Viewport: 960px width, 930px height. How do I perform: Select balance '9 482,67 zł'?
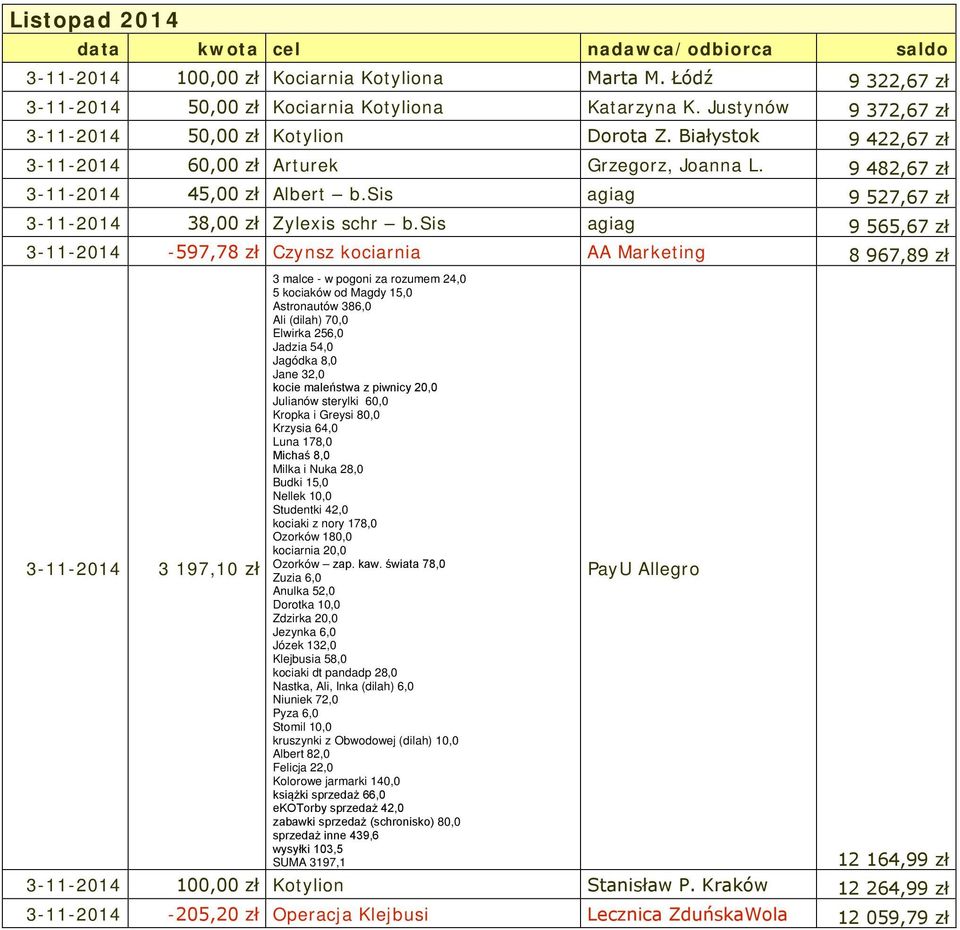[x=898, y=168]
